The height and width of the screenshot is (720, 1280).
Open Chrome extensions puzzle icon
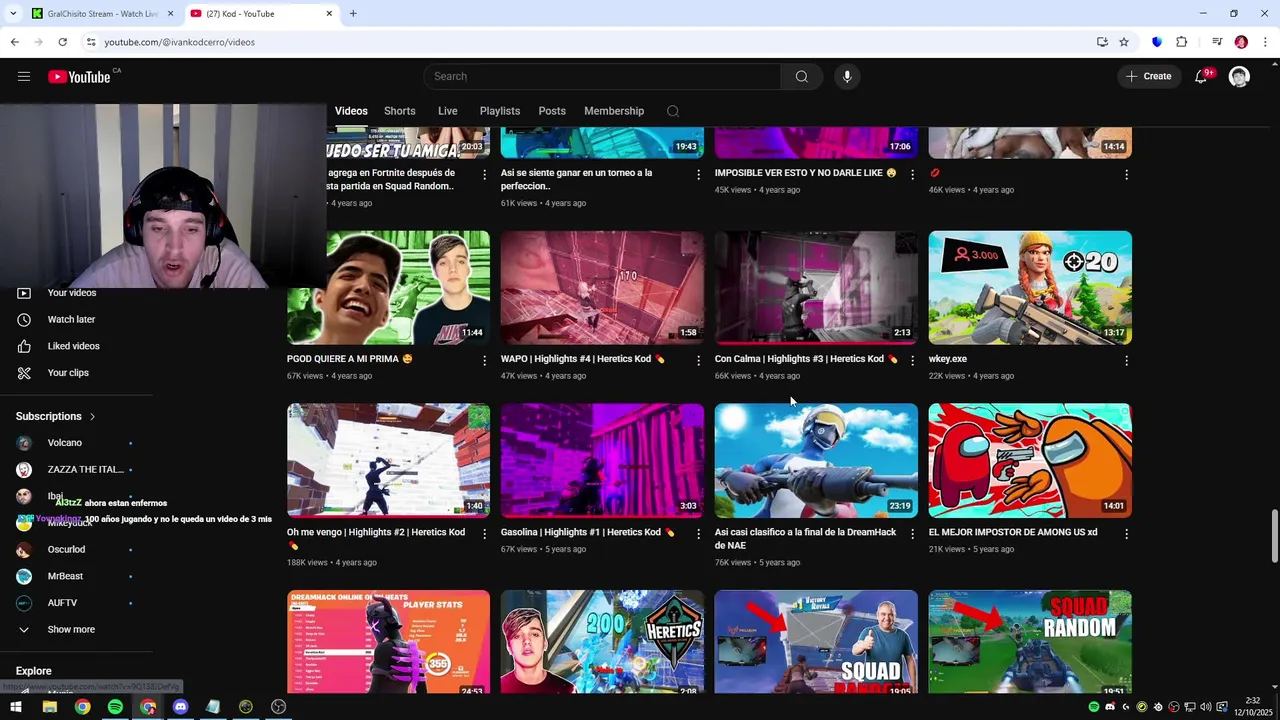coord(1181,42)
